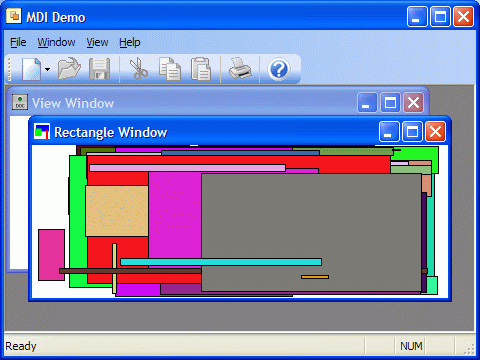Screen dimensions: 480x360
Task: Open the Help menu
Action: (130, 43)
